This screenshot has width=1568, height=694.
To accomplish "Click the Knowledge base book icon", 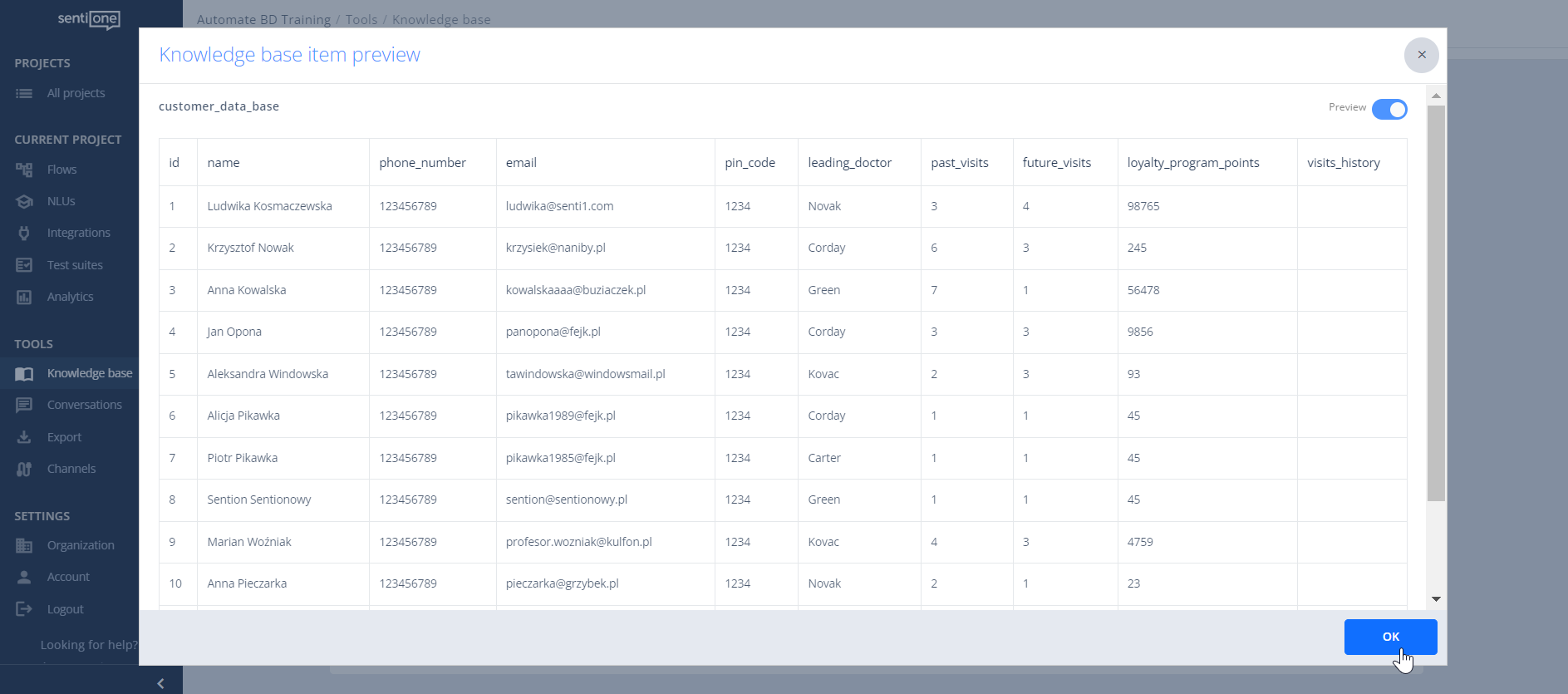I will pos(24,373).
